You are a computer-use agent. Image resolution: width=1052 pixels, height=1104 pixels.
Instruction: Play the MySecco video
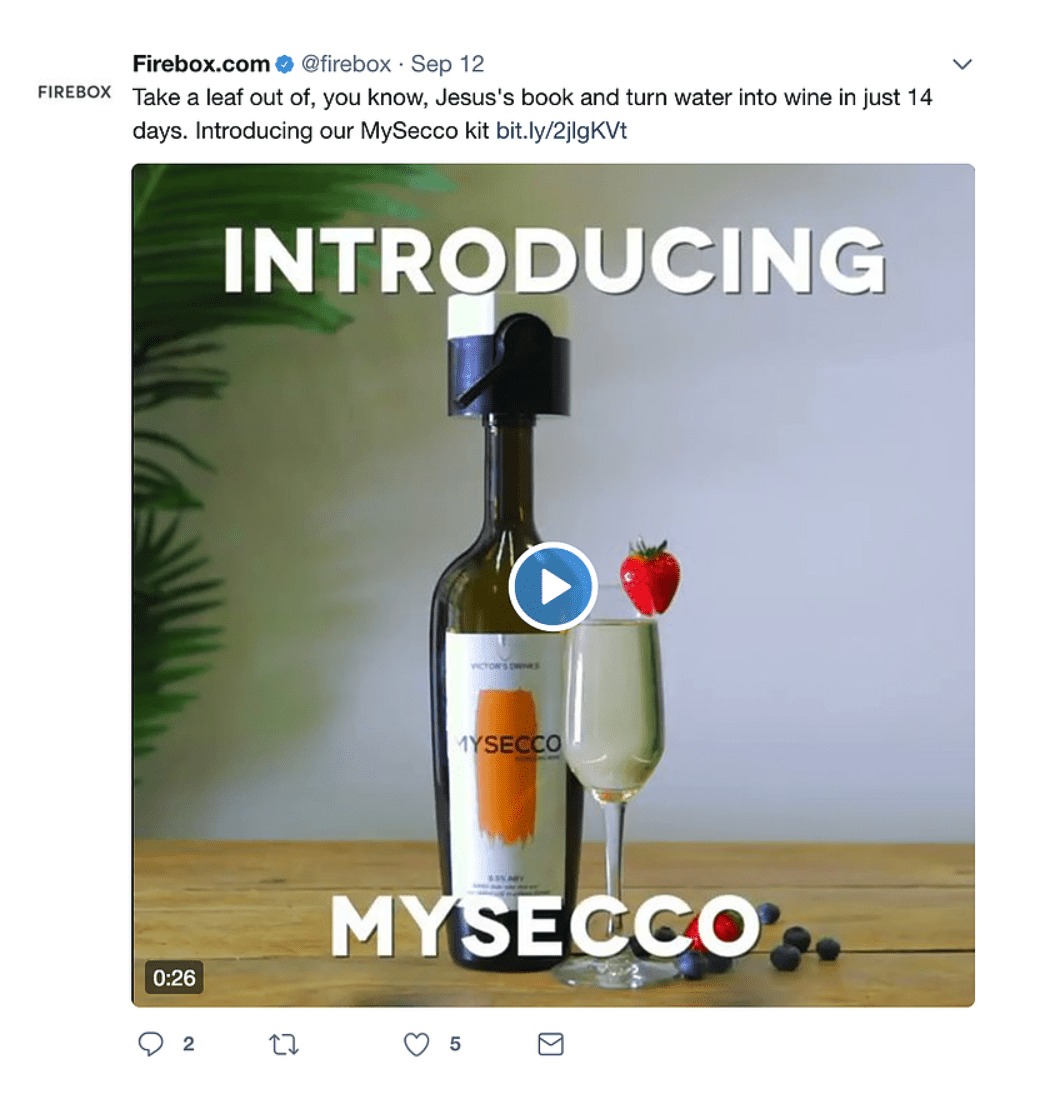[553, 586]
